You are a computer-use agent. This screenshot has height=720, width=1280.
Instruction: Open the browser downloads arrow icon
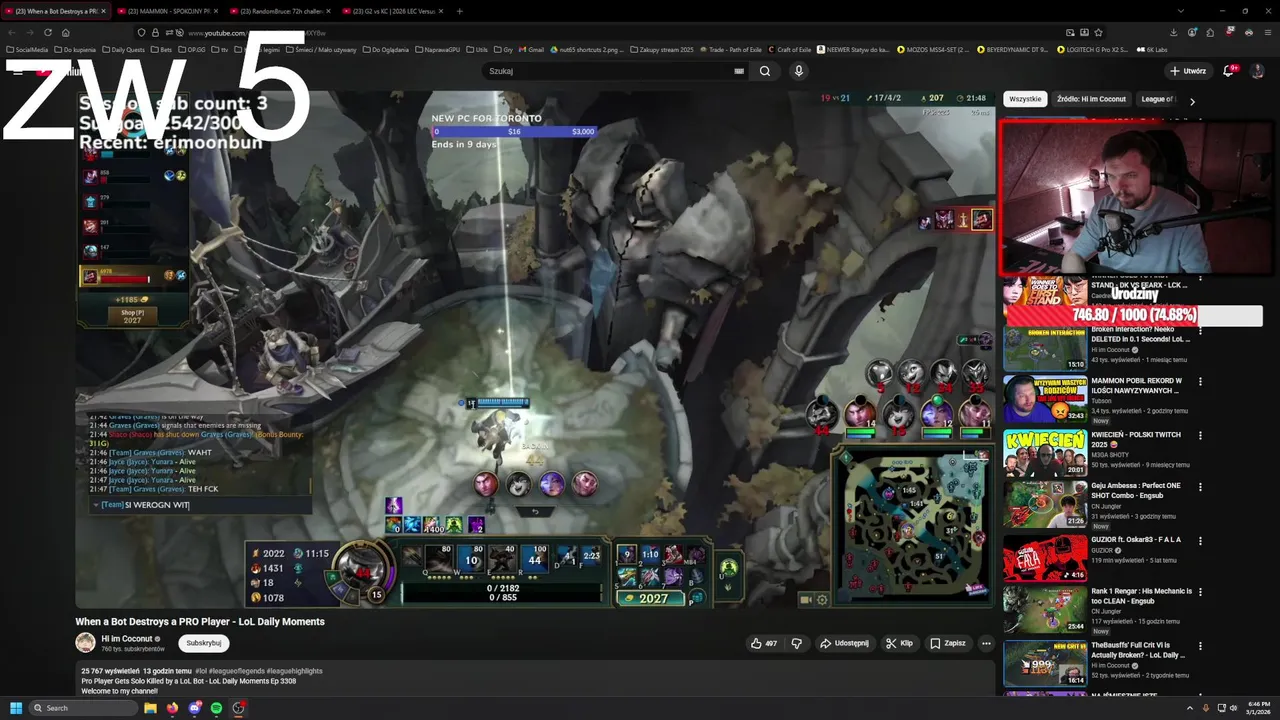click(x=1173, y=33)
